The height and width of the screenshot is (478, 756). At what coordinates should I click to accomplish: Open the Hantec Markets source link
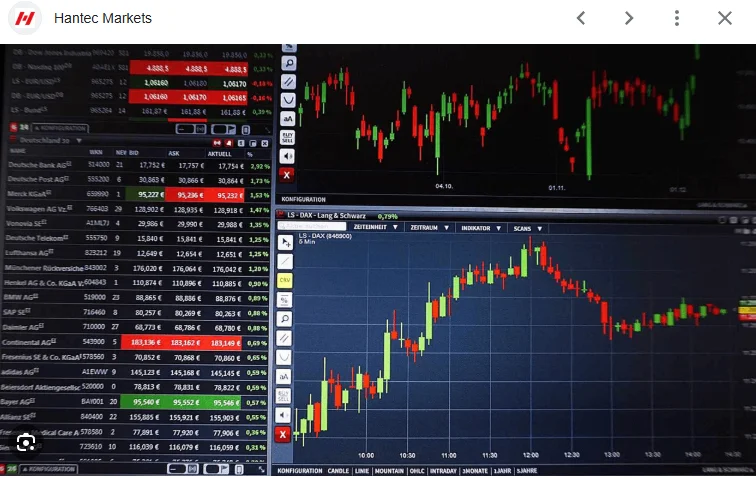pyautogui.click(x=103, y=18)
